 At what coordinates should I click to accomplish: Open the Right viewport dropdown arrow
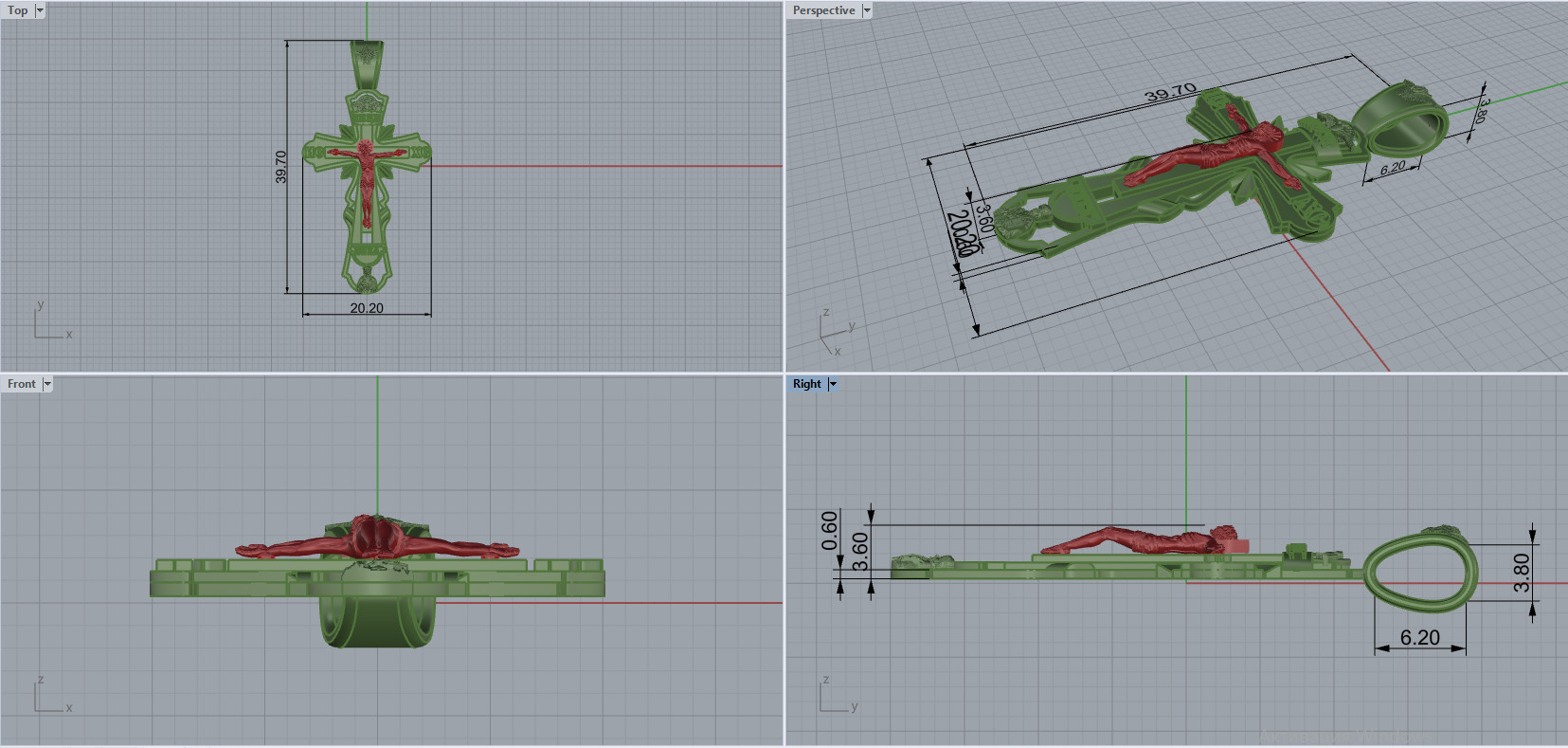[833, 384]
